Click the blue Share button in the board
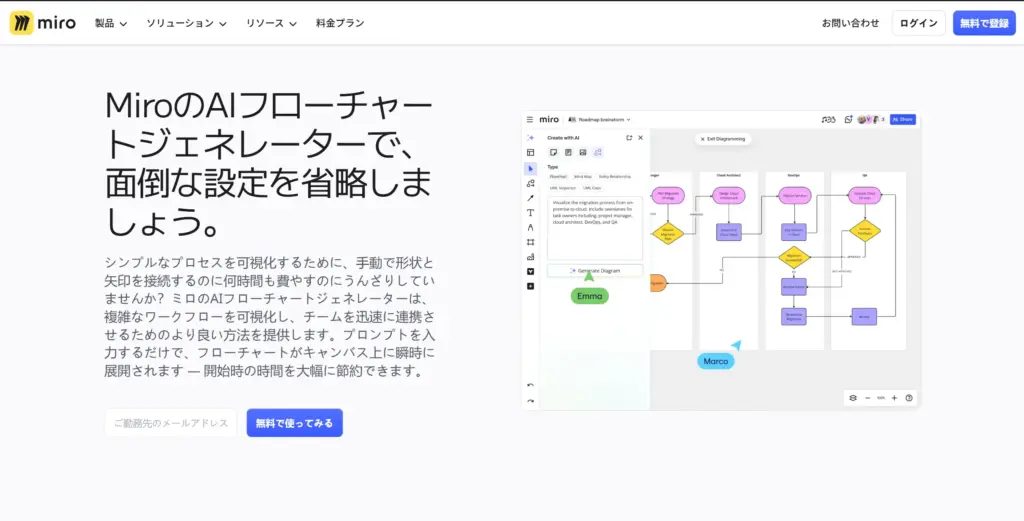This screenshot has width=1024, height=521. (x=903, y=119)
